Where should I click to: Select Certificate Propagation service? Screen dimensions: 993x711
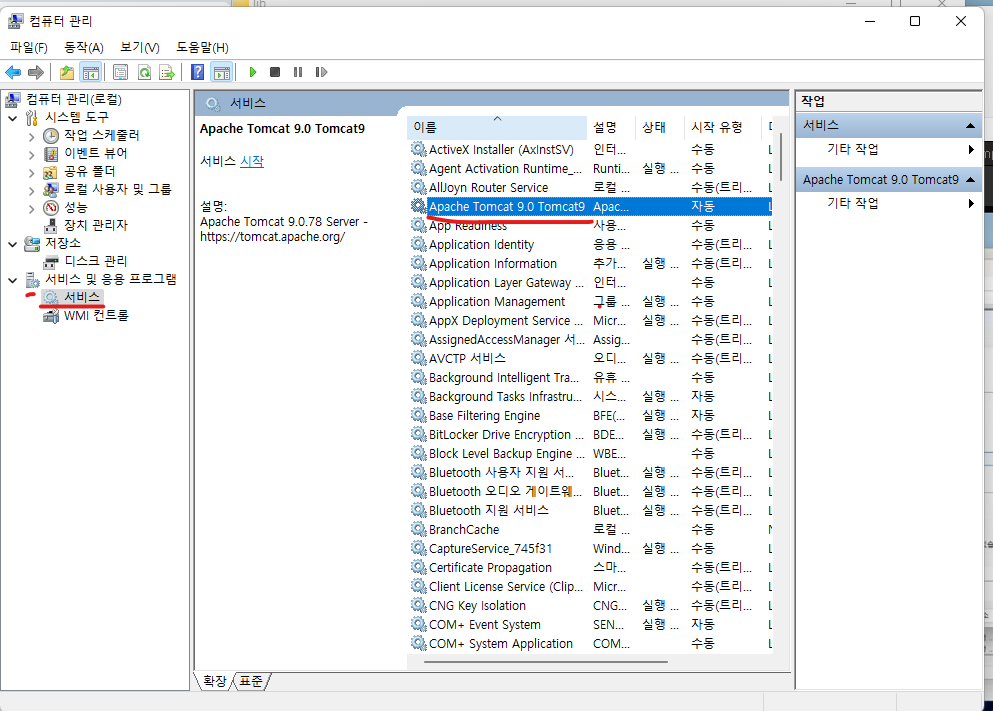(590, 567)
